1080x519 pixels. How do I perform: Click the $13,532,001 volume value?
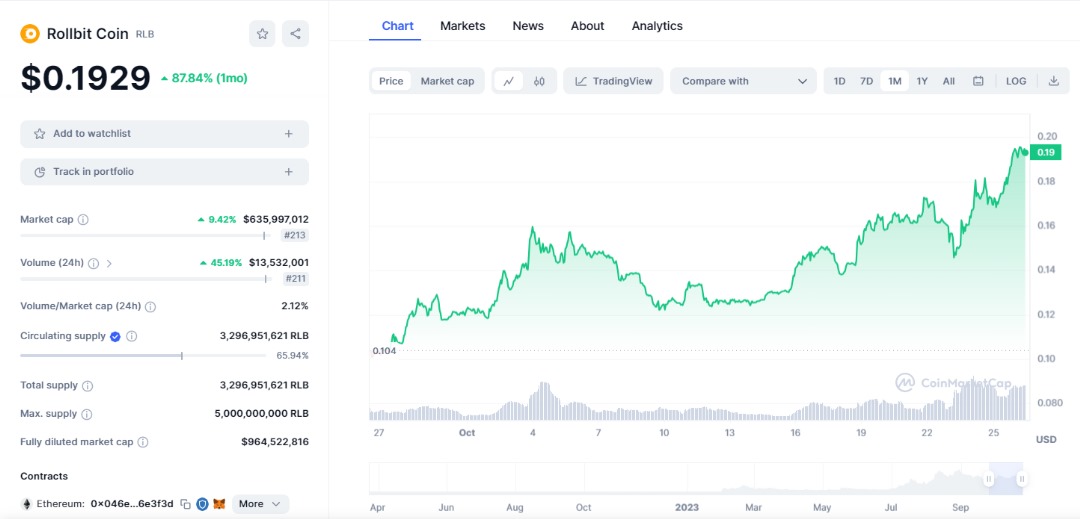coord(278,263)
